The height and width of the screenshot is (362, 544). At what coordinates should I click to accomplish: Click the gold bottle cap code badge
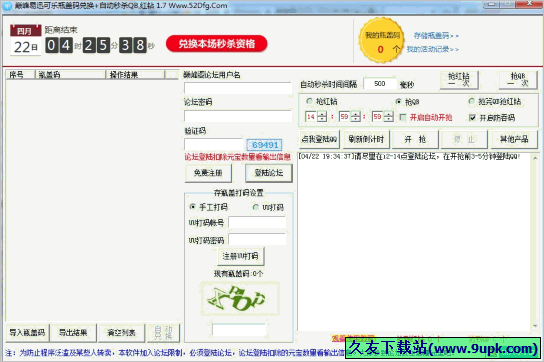tap(381, 41)
